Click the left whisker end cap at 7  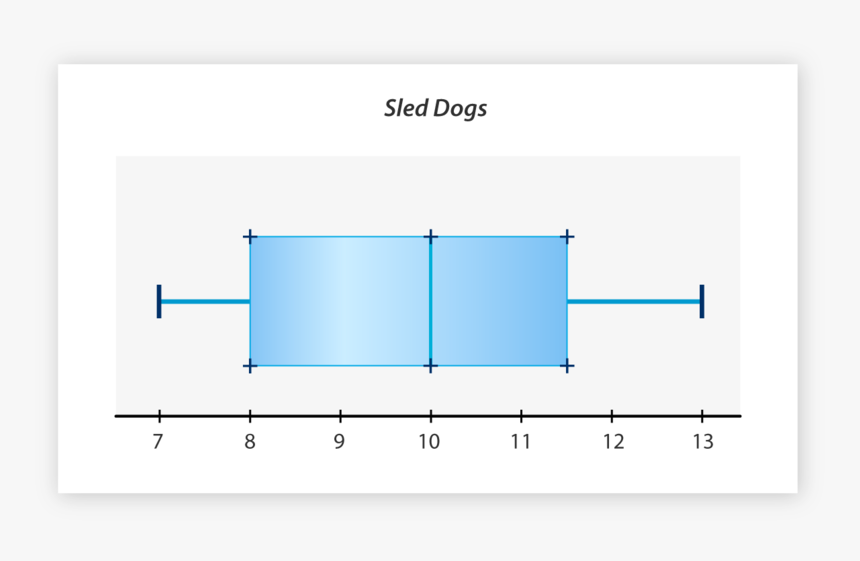(x=159, y=301)
